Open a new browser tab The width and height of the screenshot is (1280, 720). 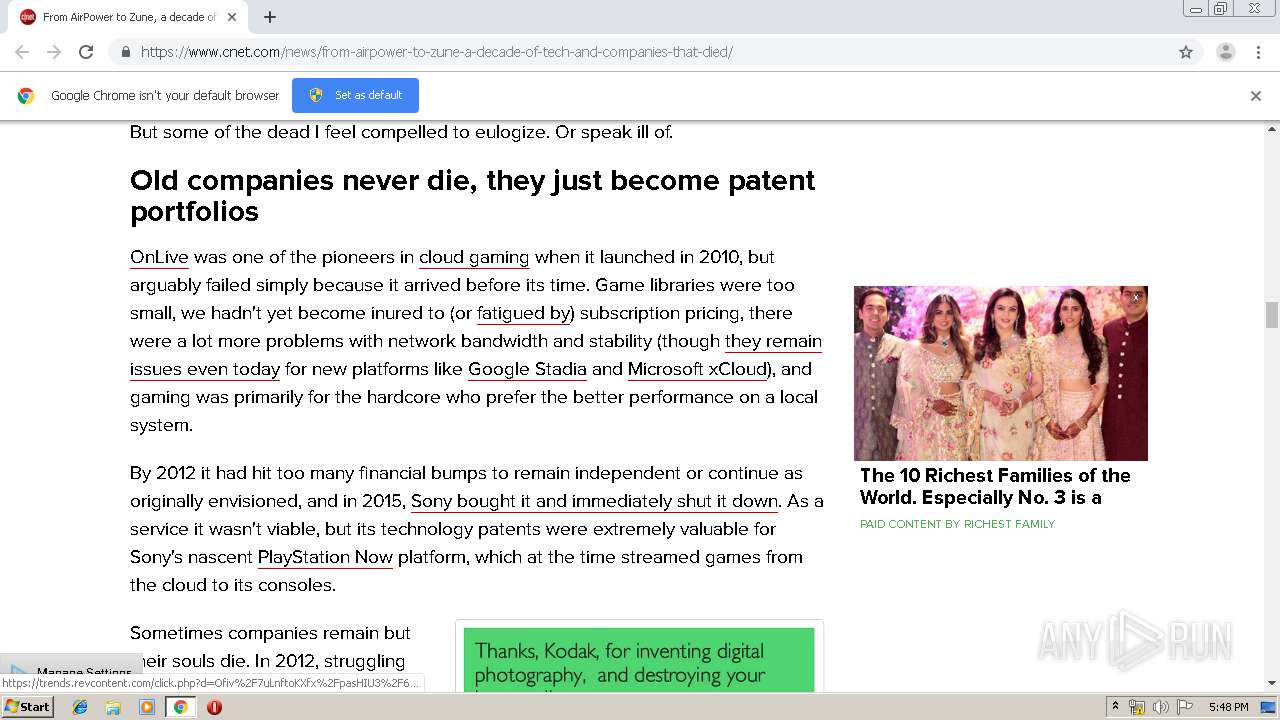click(x=270, y=17)
